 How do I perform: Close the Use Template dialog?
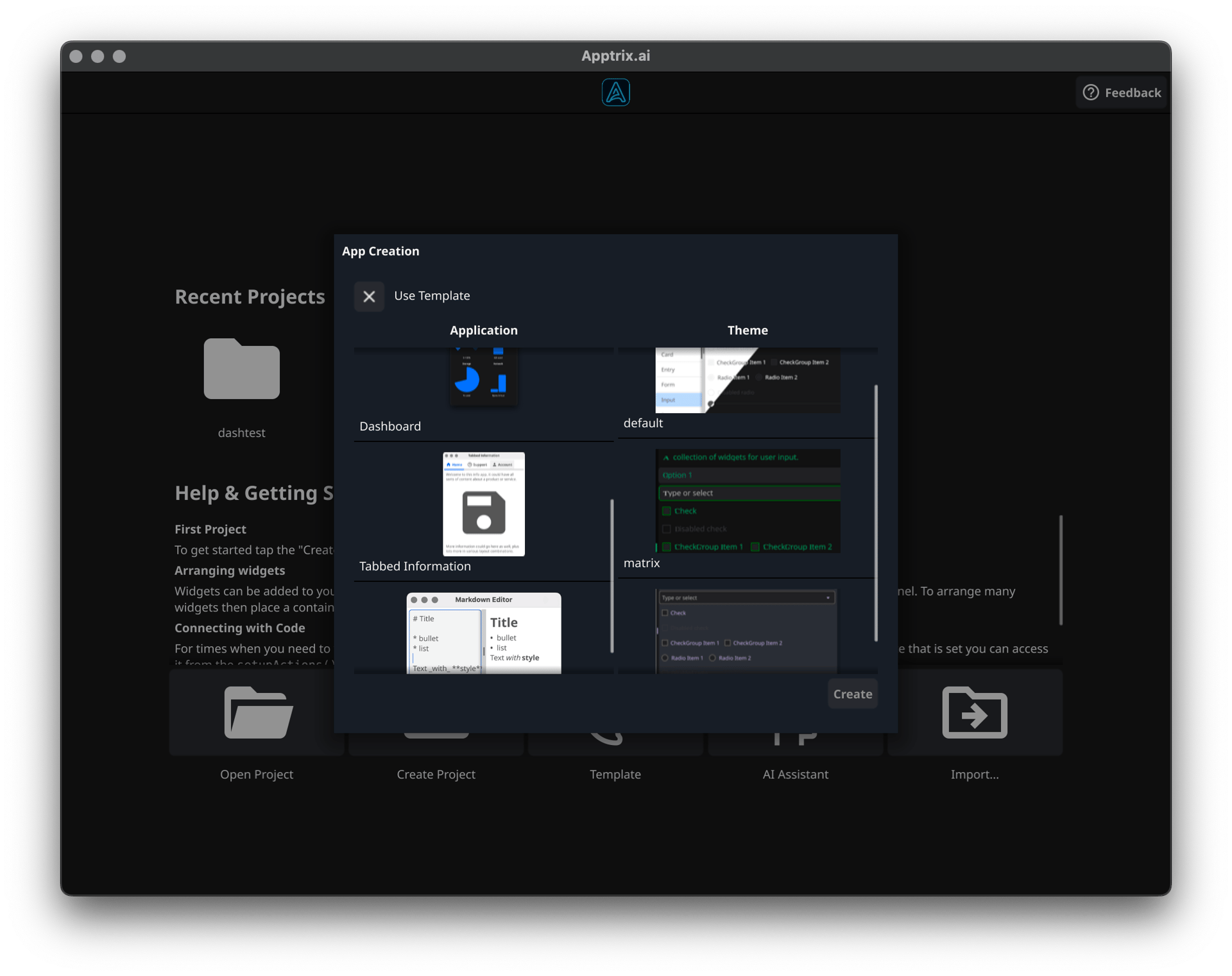click(369, 296)
